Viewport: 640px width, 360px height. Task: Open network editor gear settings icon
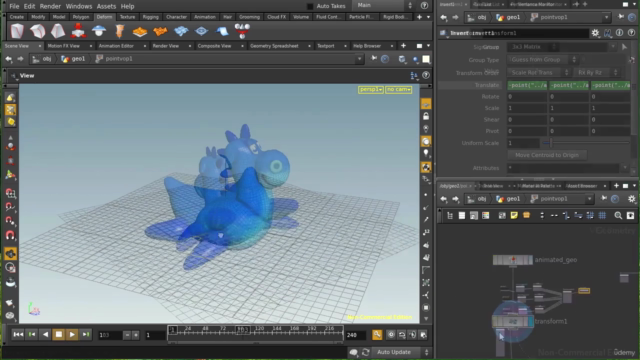(631, 199)
